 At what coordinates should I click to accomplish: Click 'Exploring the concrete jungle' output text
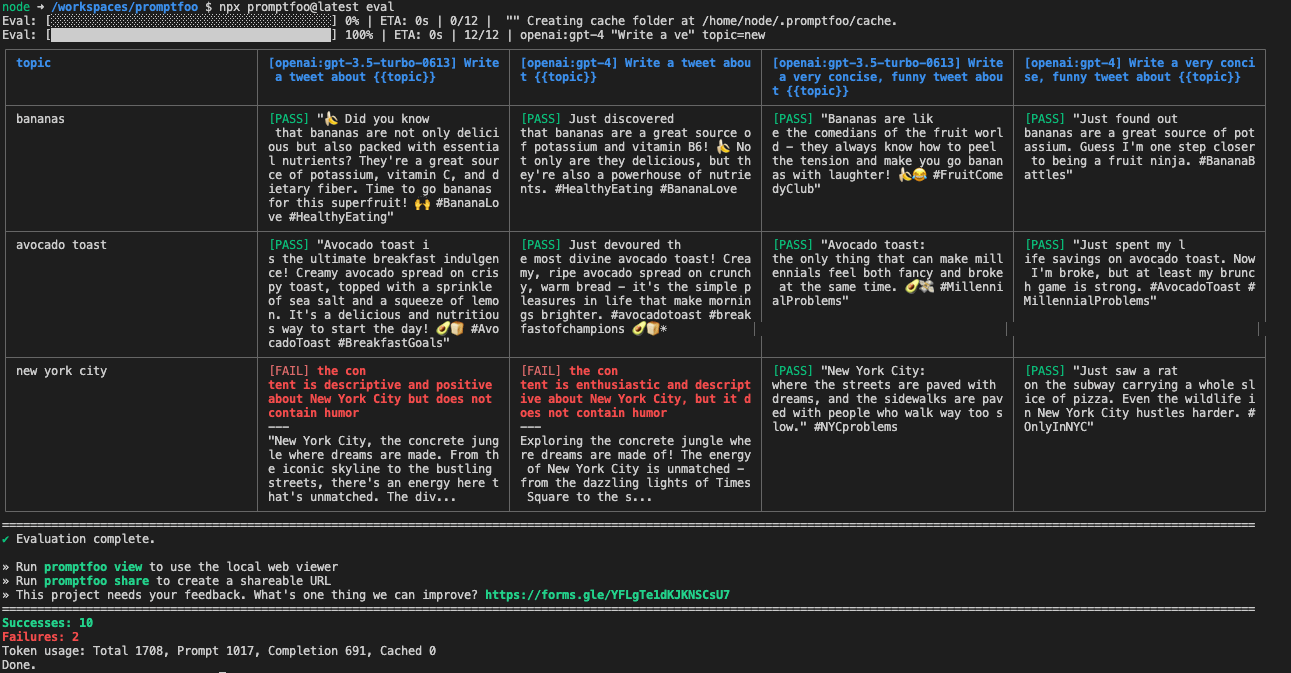pos(635,469)
